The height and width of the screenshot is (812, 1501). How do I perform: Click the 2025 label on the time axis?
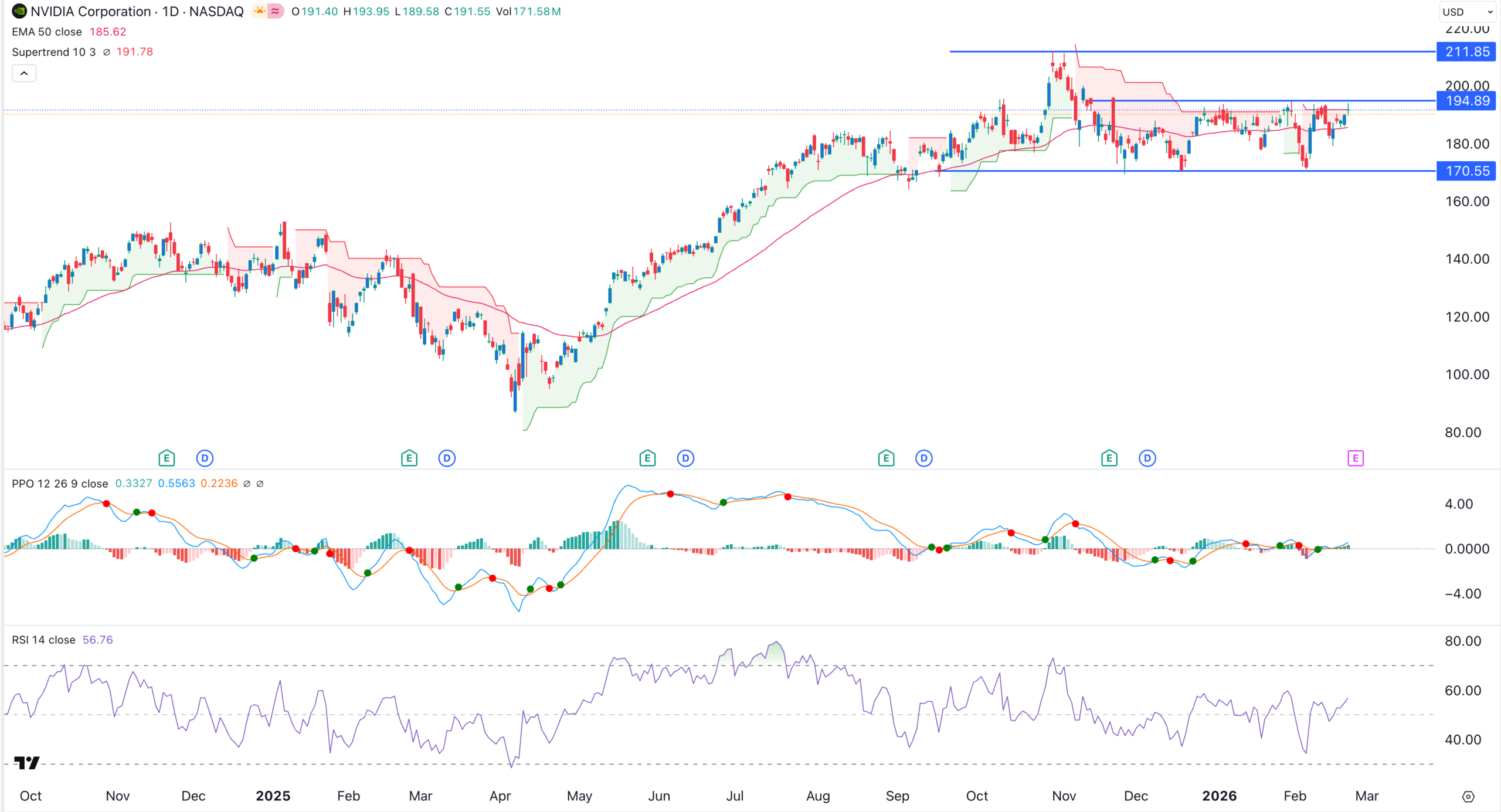click(x=273, y=796)
